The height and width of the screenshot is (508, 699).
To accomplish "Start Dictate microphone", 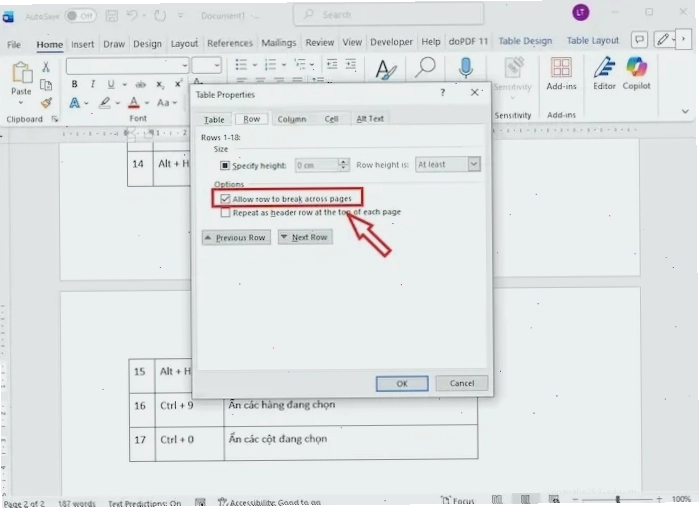I will [x=465, y=68].
